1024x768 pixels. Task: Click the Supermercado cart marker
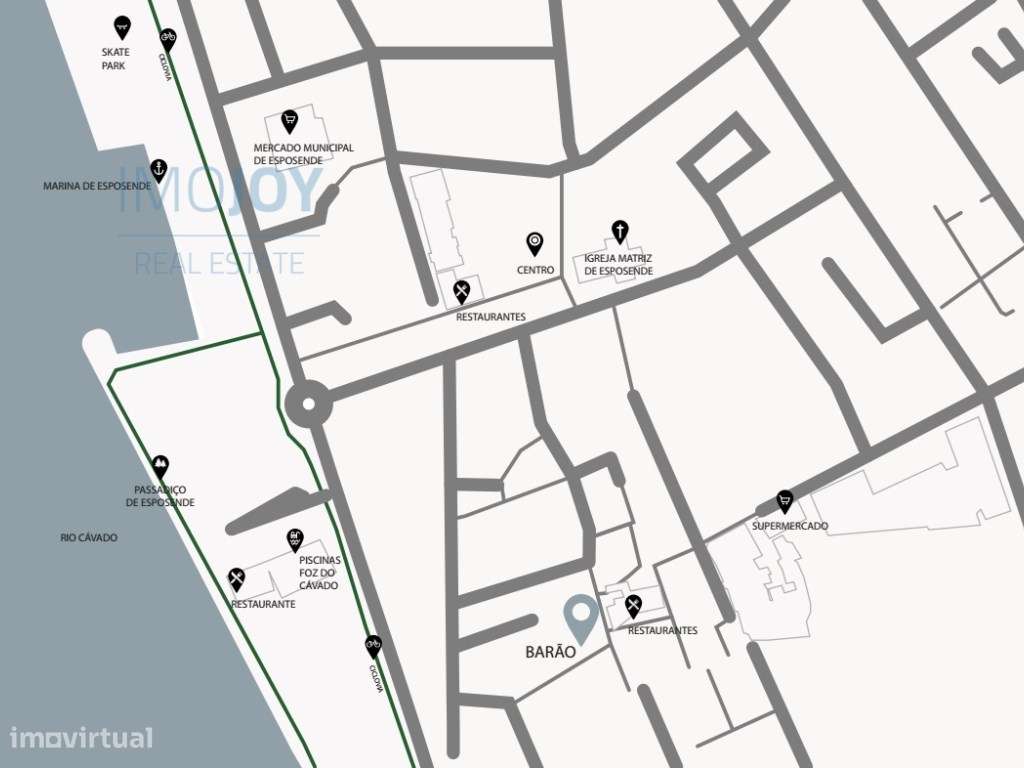point(784,502)
